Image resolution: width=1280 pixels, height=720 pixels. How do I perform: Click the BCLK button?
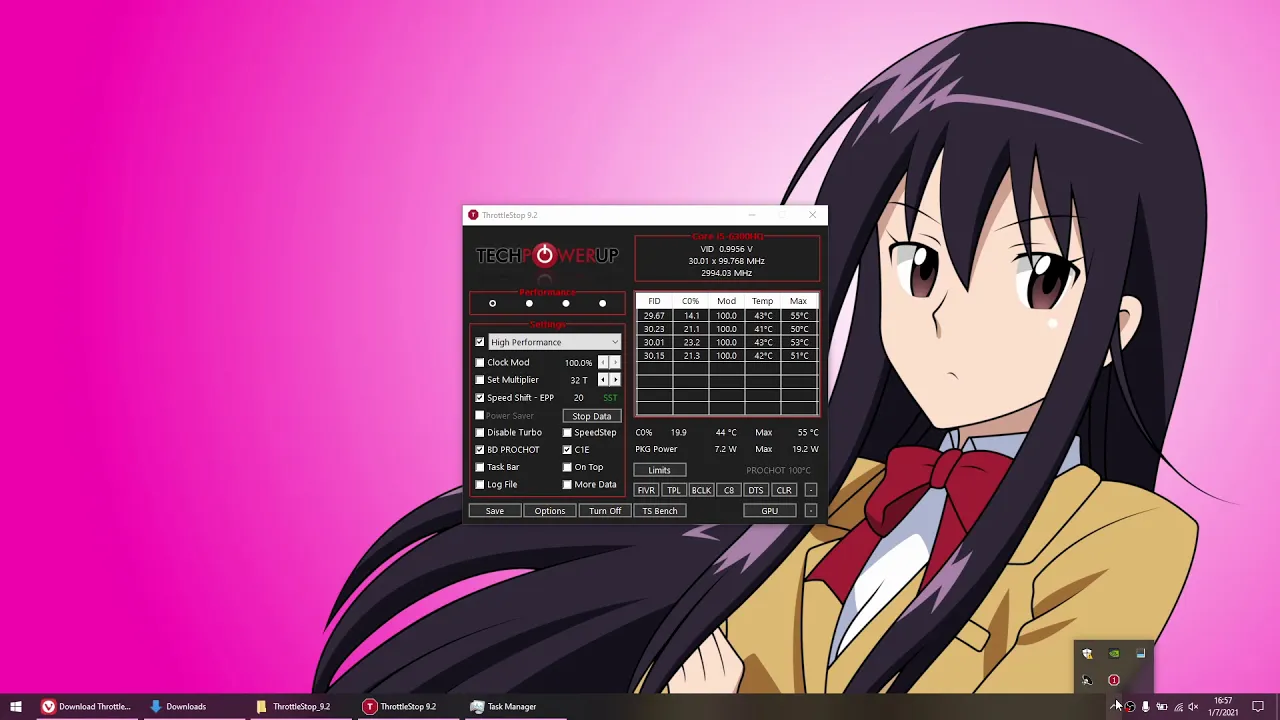tap(701, 490)
